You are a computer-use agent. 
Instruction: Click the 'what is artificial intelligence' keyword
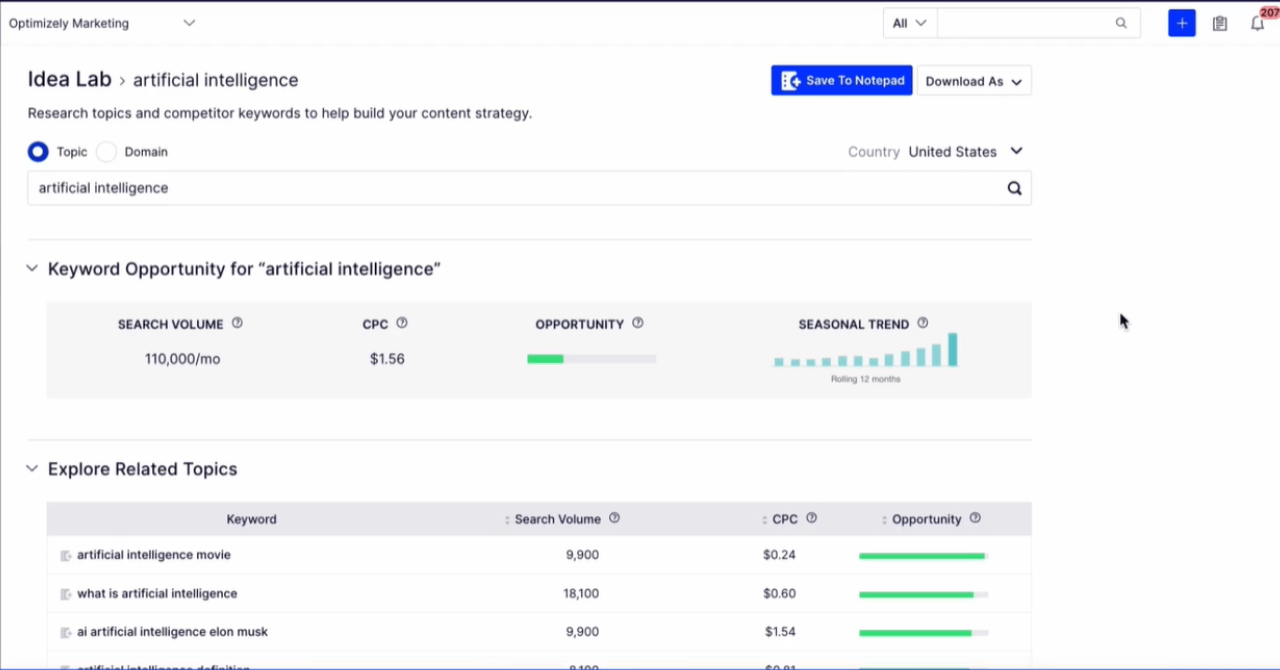157,594
